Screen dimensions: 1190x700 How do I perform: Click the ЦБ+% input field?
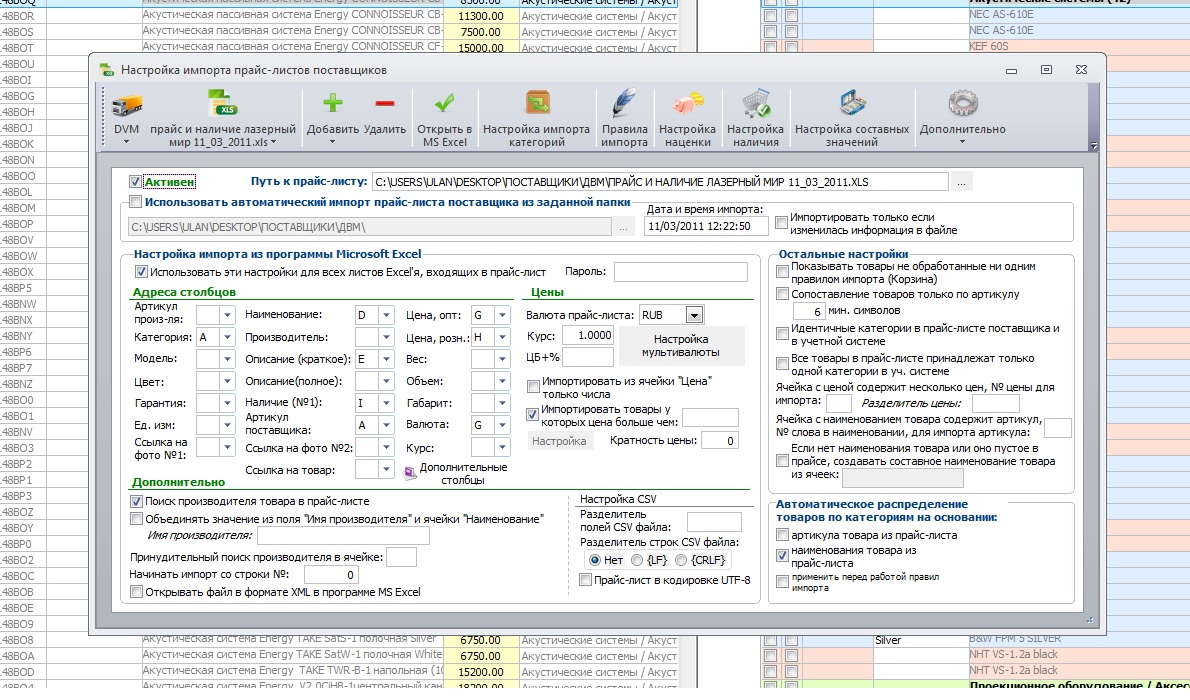(x=587, y=357)
